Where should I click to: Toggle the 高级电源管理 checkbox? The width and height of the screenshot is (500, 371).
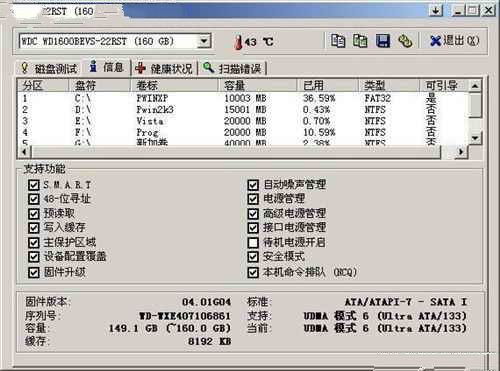click(x=253, y=213)
